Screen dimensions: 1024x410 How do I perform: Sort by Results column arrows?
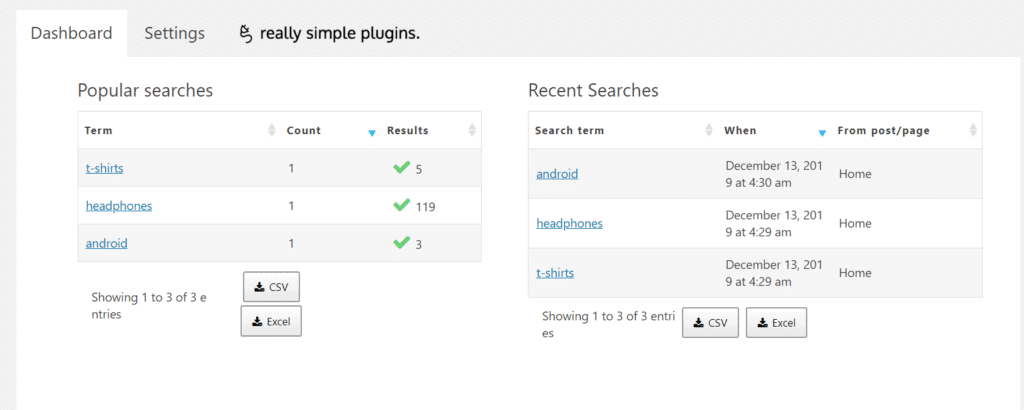pyautogui.click(x=472, y=131)
